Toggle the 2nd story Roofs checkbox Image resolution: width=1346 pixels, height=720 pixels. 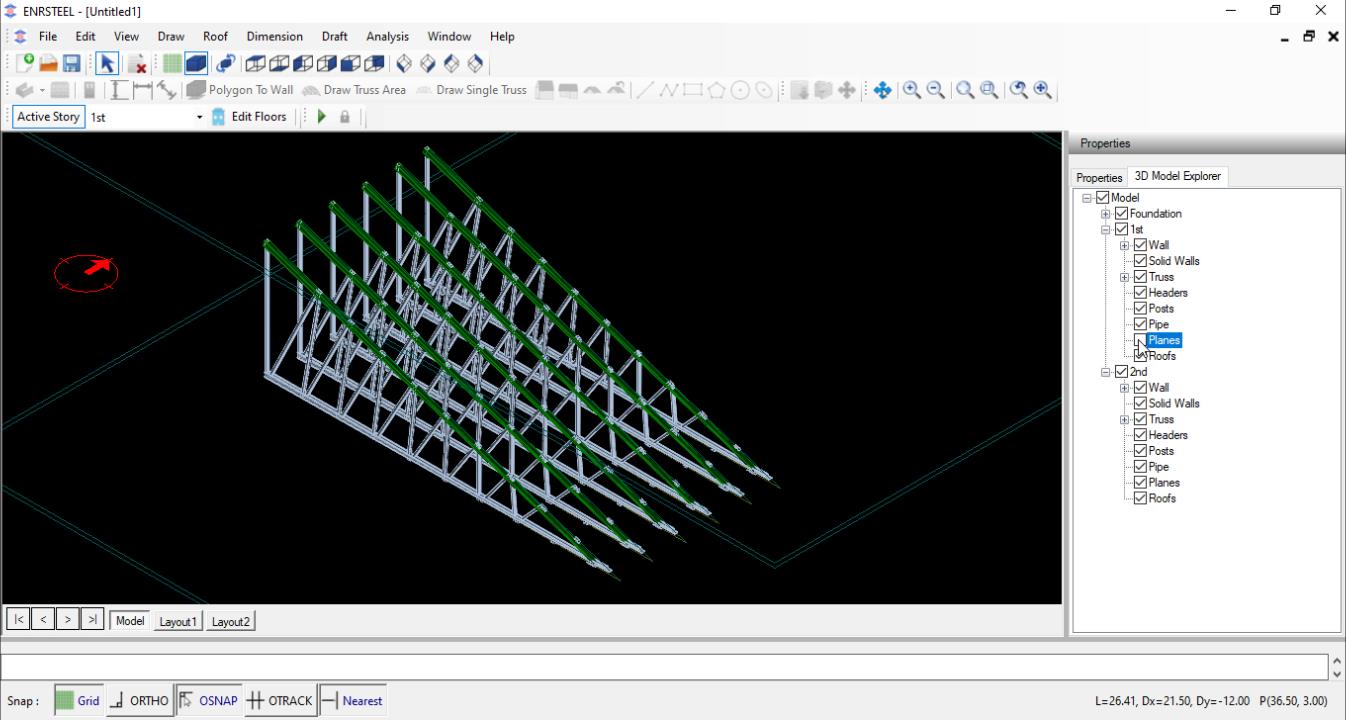click(x=1140, y=498)
